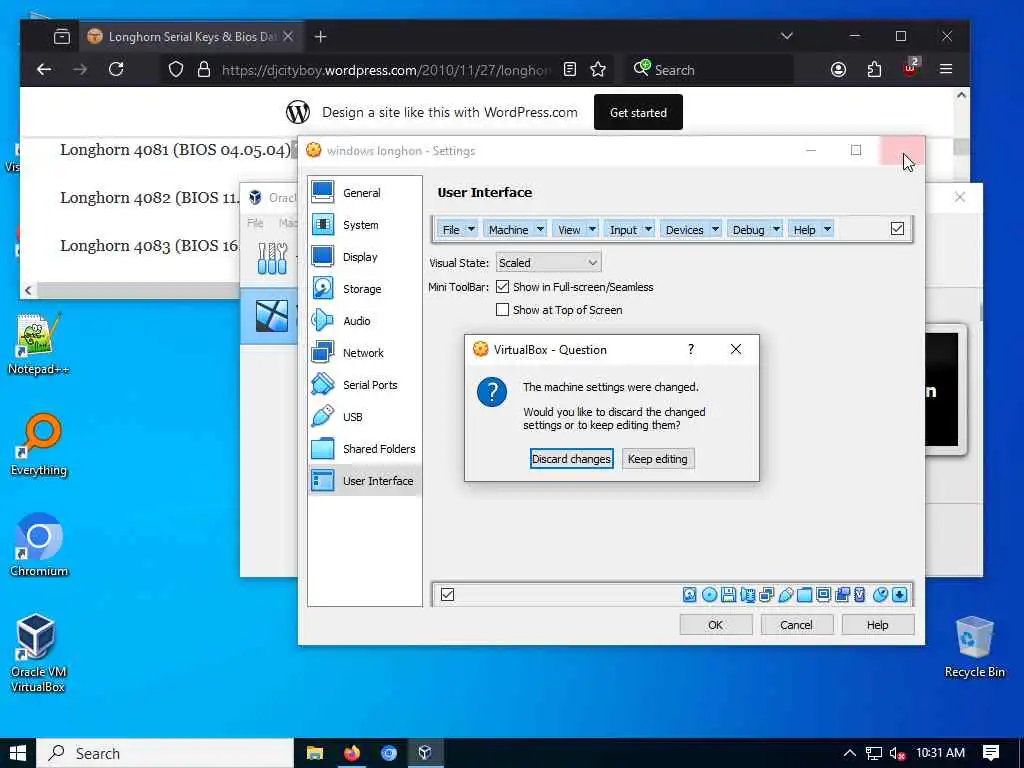Screen dimensions: 1024x768
Task: Open Audio settings category
Action: click(364, 321)
